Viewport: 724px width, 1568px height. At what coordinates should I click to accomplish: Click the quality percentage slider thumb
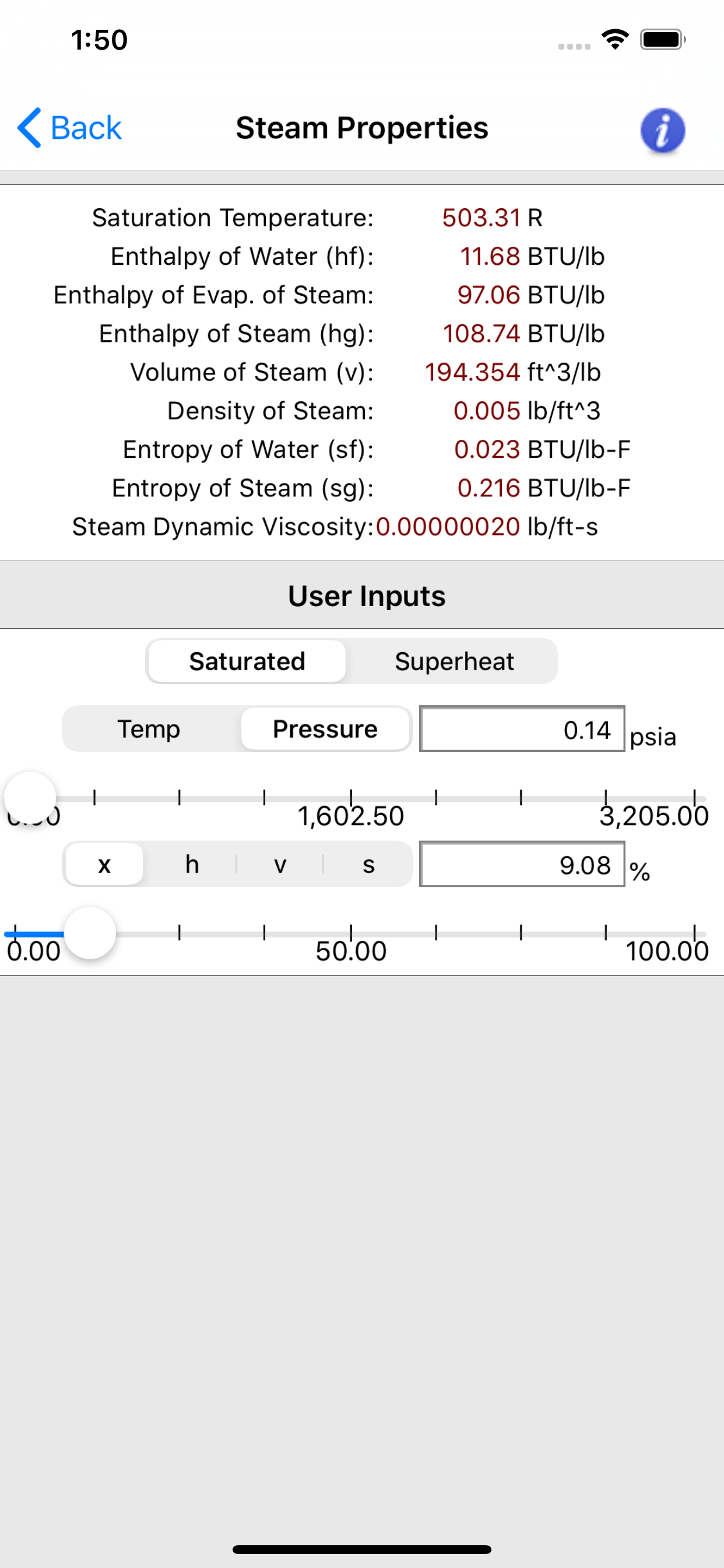click(x=89, y=933)
